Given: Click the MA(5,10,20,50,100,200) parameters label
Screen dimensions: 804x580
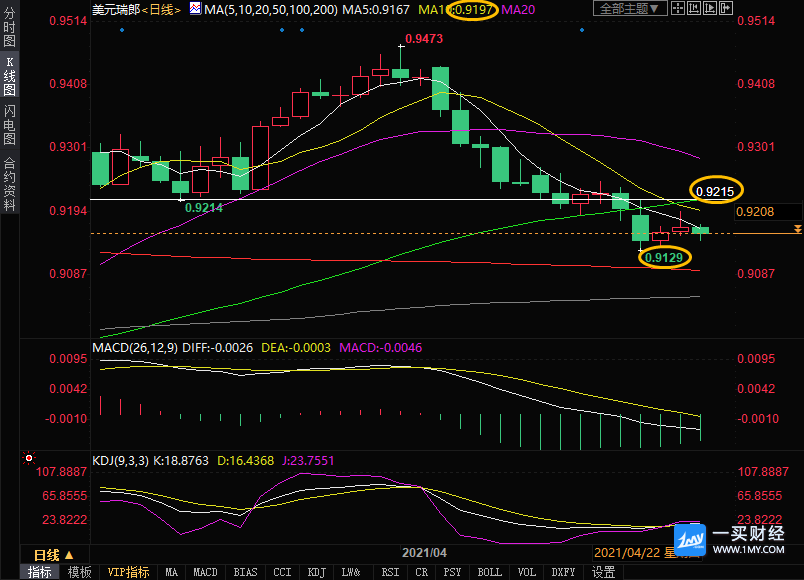Looking at the screenshot, I should coord(271,9).
